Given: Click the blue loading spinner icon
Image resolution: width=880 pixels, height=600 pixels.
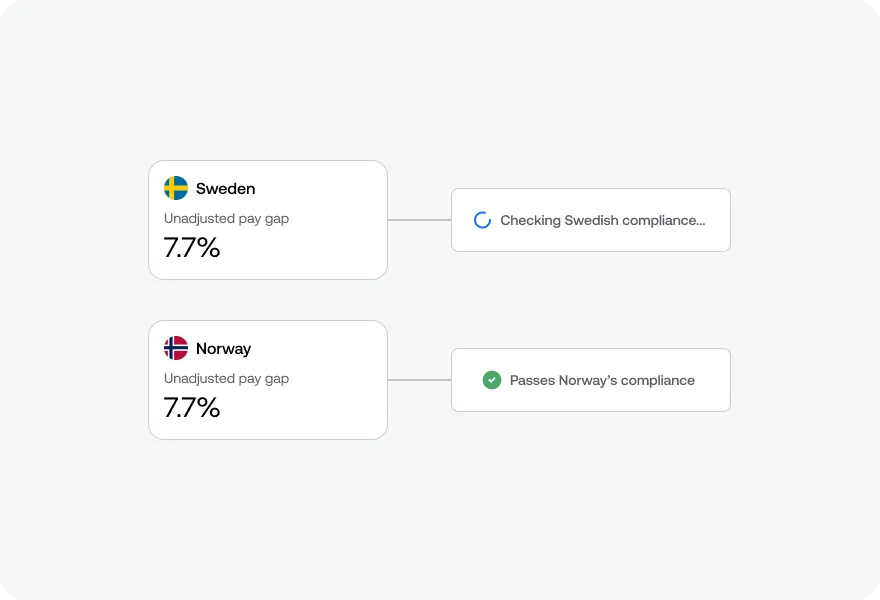Looking at the screenshot, I should pyautogui.click(x=482, y=220).
